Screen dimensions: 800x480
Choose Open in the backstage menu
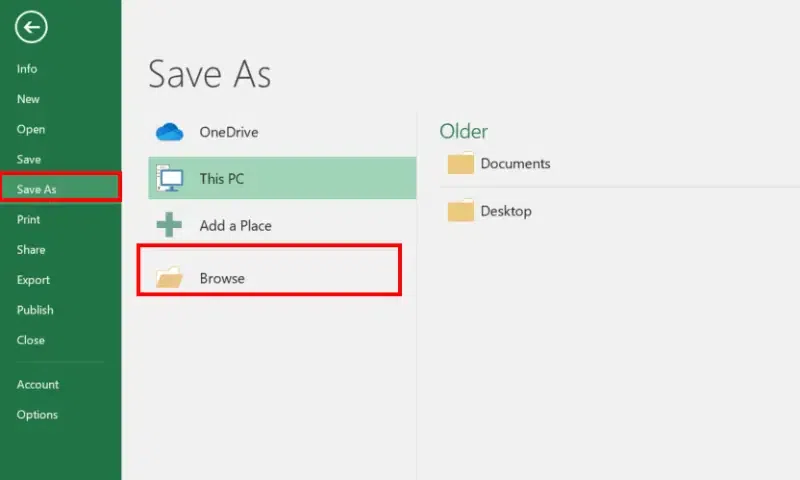click(31, 129)
